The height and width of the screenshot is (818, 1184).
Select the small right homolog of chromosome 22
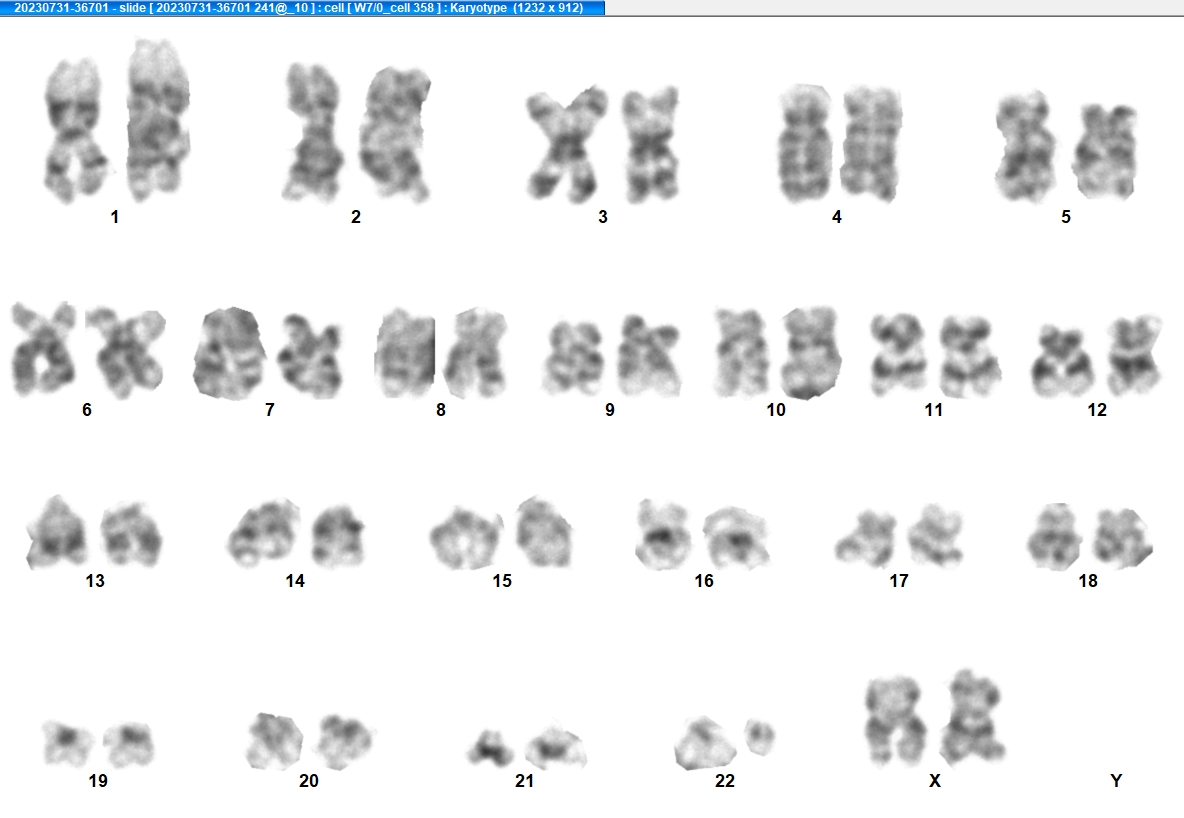(x=760, y=737)
